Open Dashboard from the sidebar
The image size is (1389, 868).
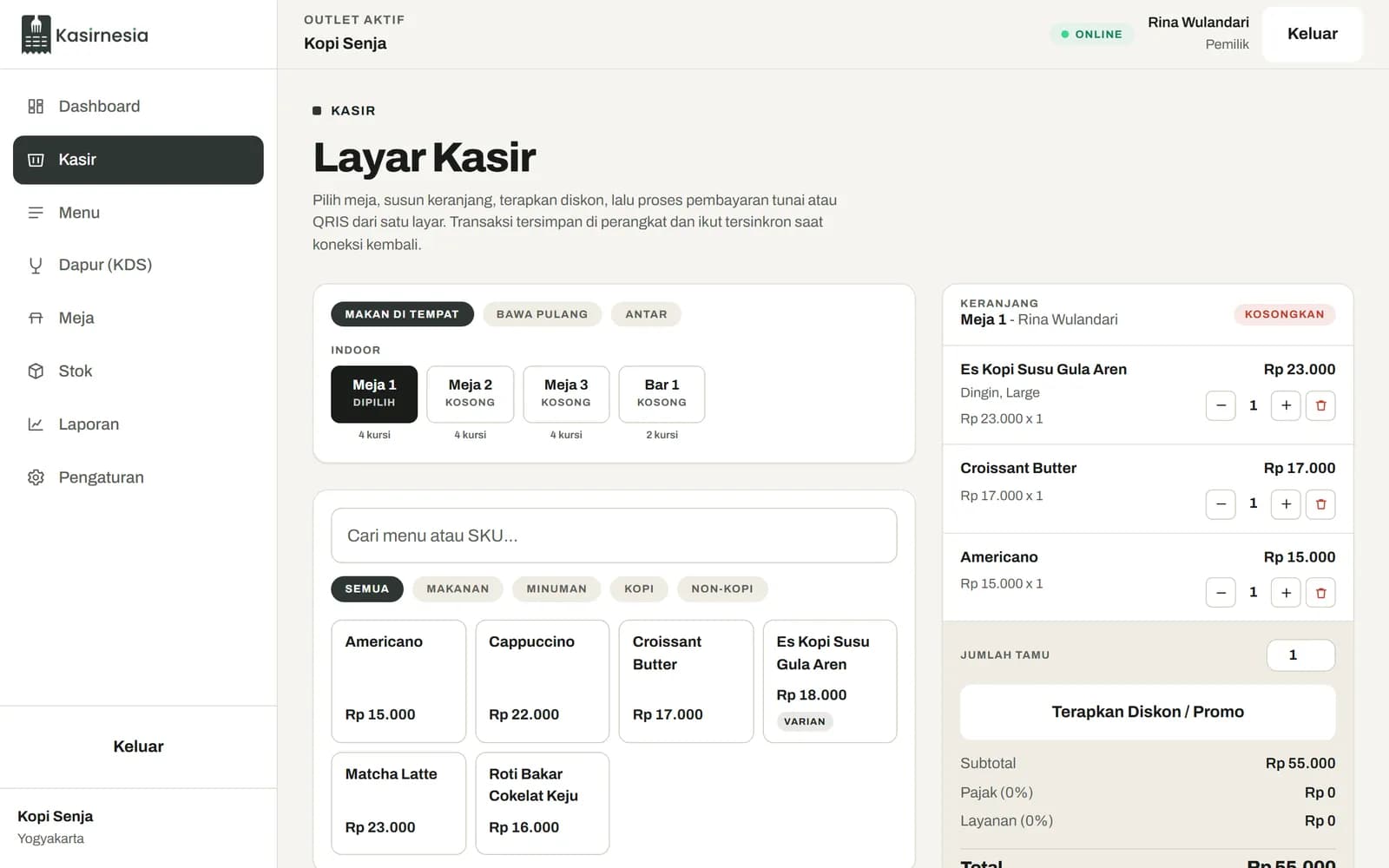tap(138, 106)
